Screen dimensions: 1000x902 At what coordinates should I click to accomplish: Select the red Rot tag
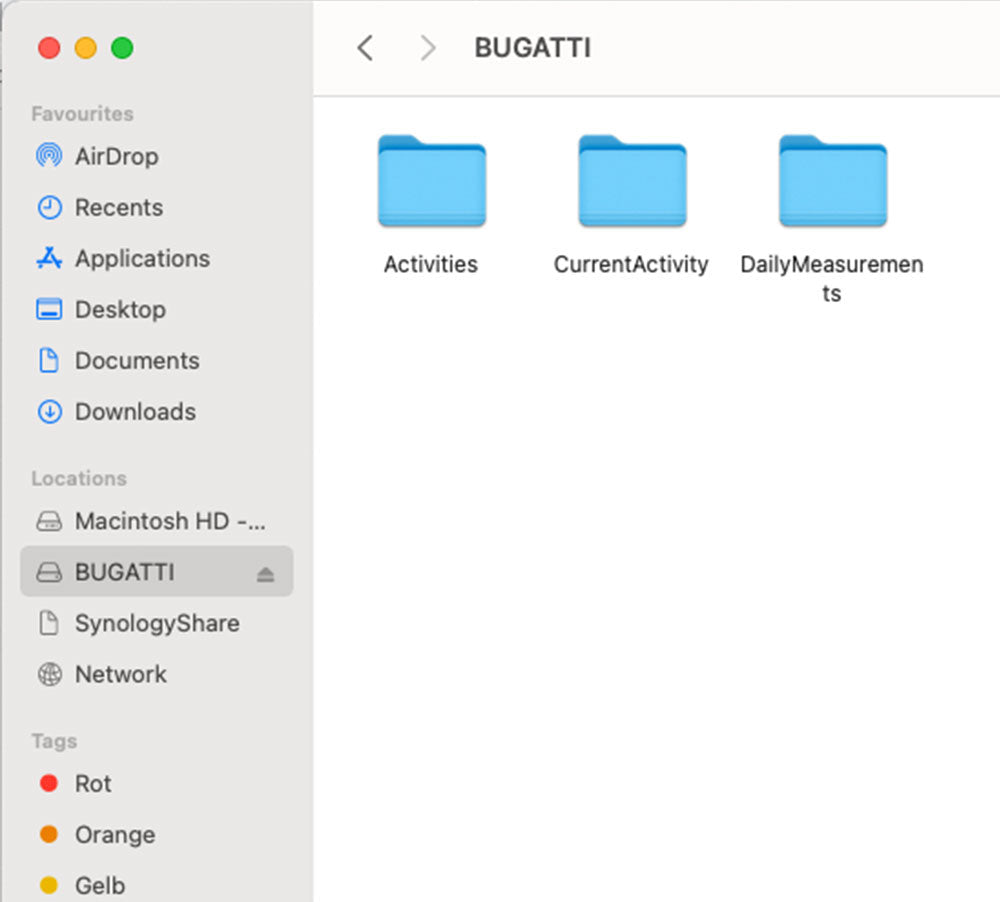pos(93,784)
